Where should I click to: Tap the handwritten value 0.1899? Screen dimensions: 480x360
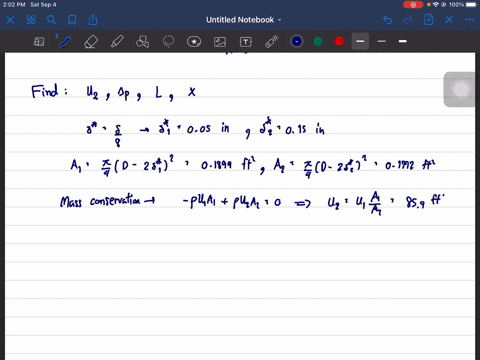click(216, 165)
